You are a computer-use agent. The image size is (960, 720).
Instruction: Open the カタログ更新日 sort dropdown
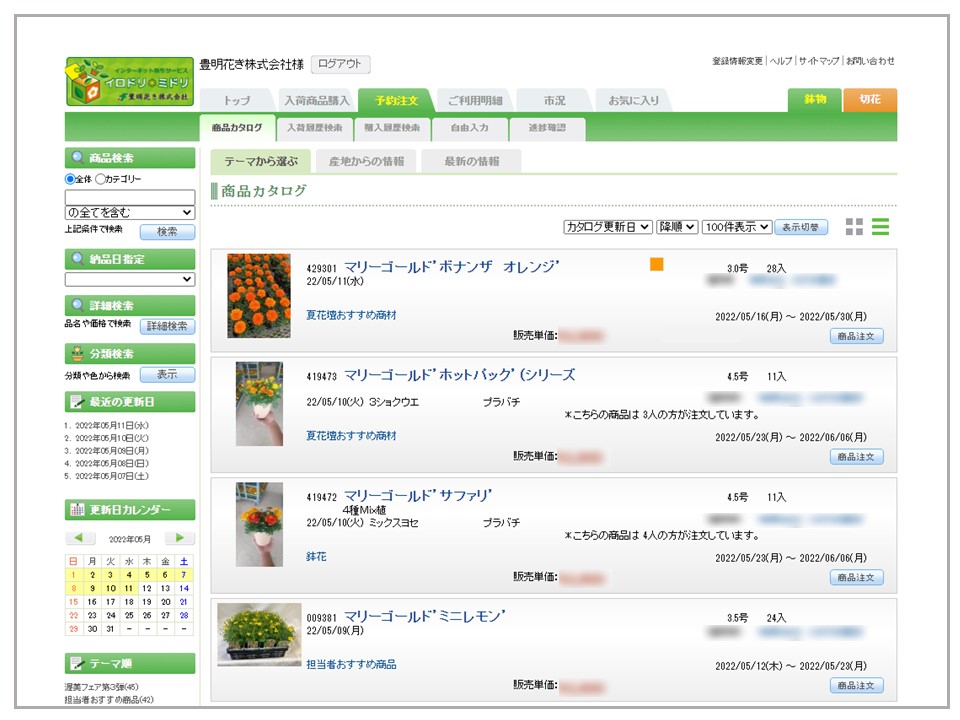pyautogui.click(x=607, y=227)
